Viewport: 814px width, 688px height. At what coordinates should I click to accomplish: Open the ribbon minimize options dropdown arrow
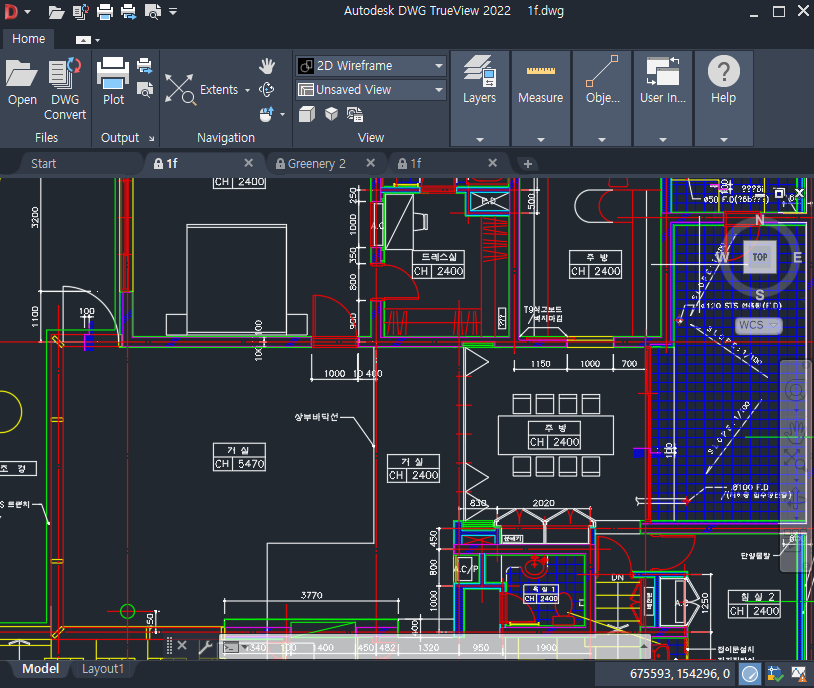pyautogui.click(x=98, y=40)
